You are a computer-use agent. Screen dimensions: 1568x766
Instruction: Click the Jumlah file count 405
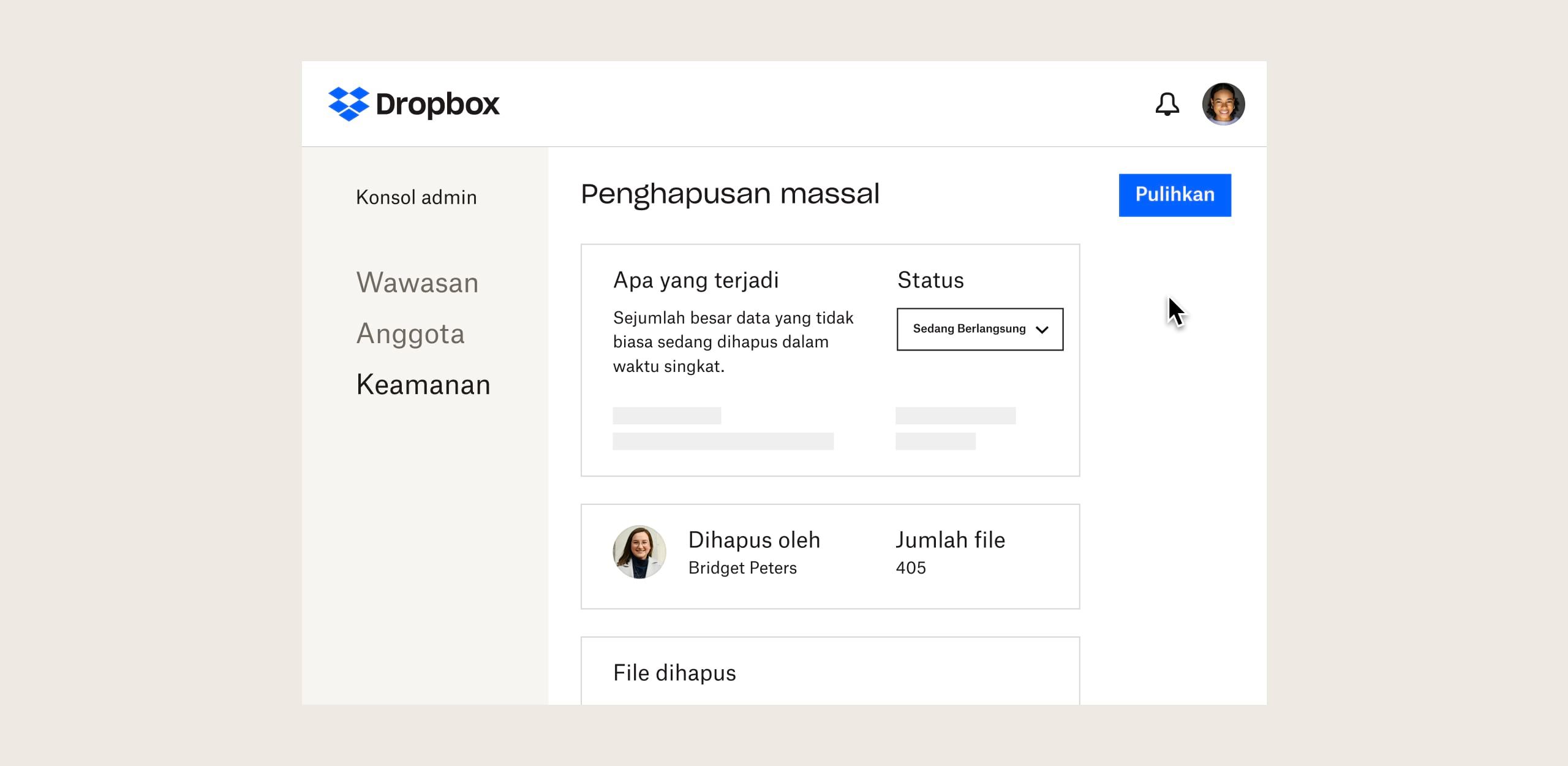point(911,567)
